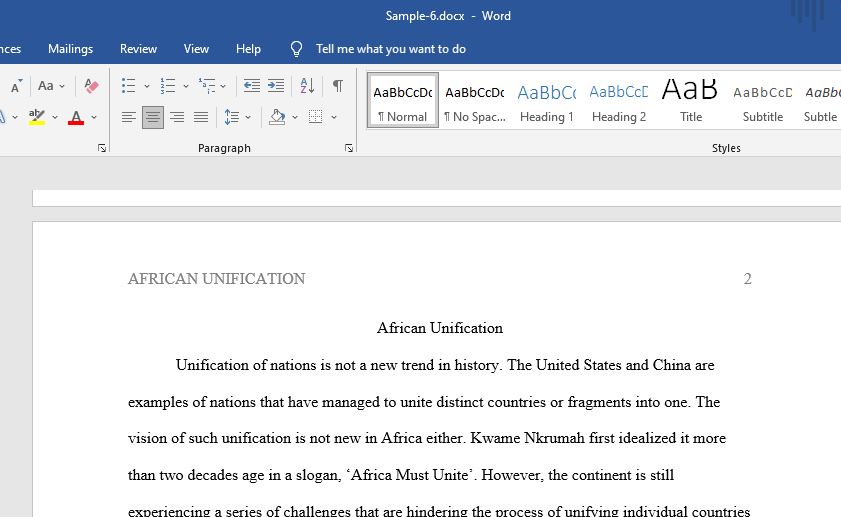Click the Borders icon
Viewport: 841px width, 517px height.
315,117
